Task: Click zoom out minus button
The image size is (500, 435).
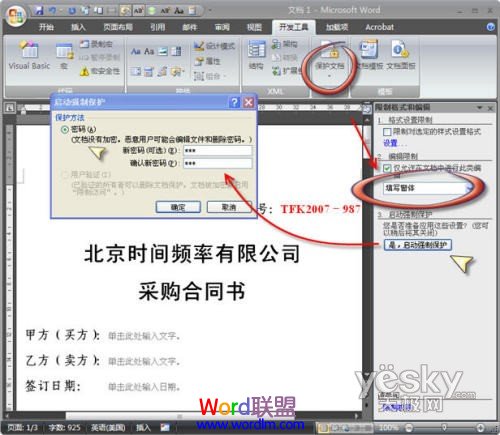Action: (409, 427)
